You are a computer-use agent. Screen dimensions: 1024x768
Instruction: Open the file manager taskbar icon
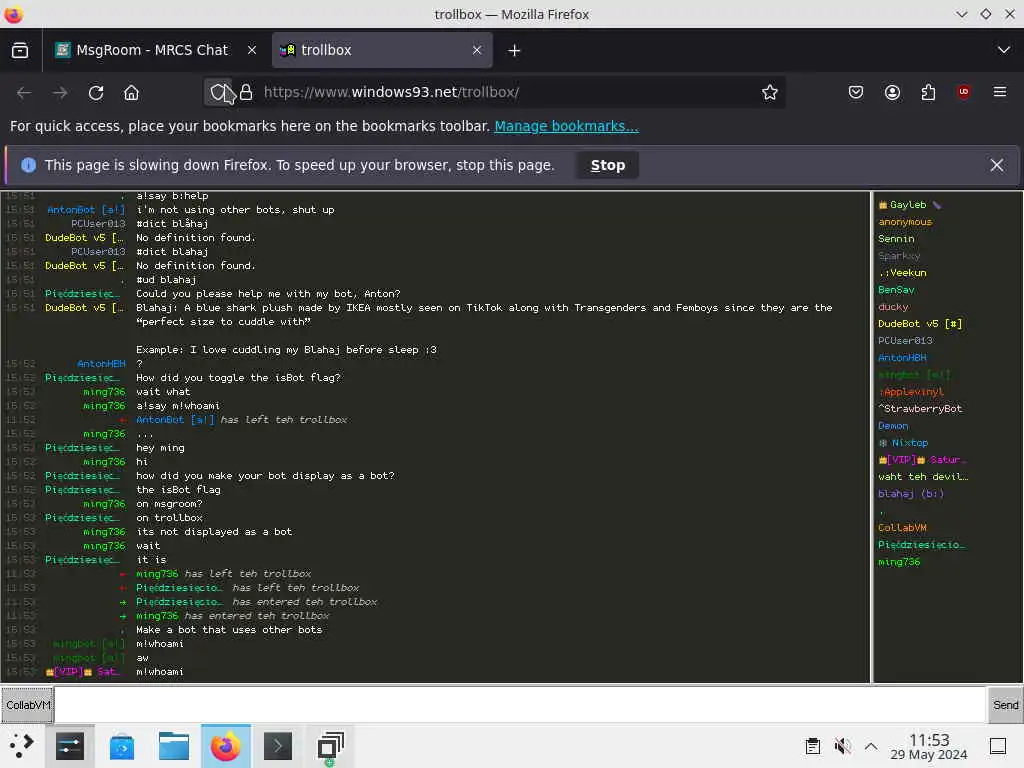174,746
